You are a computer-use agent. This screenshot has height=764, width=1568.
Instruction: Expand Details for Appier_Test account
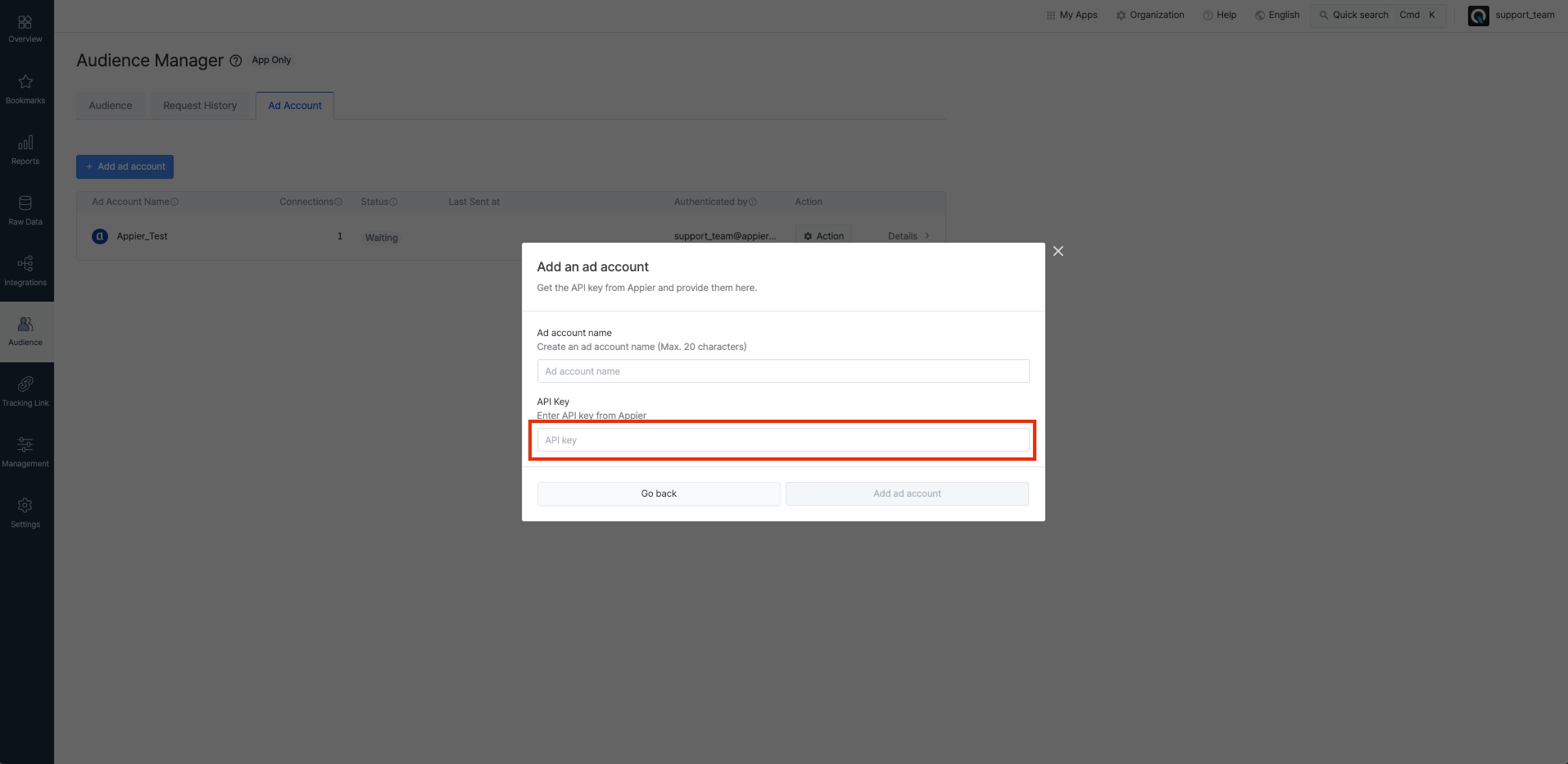point(909,236)
